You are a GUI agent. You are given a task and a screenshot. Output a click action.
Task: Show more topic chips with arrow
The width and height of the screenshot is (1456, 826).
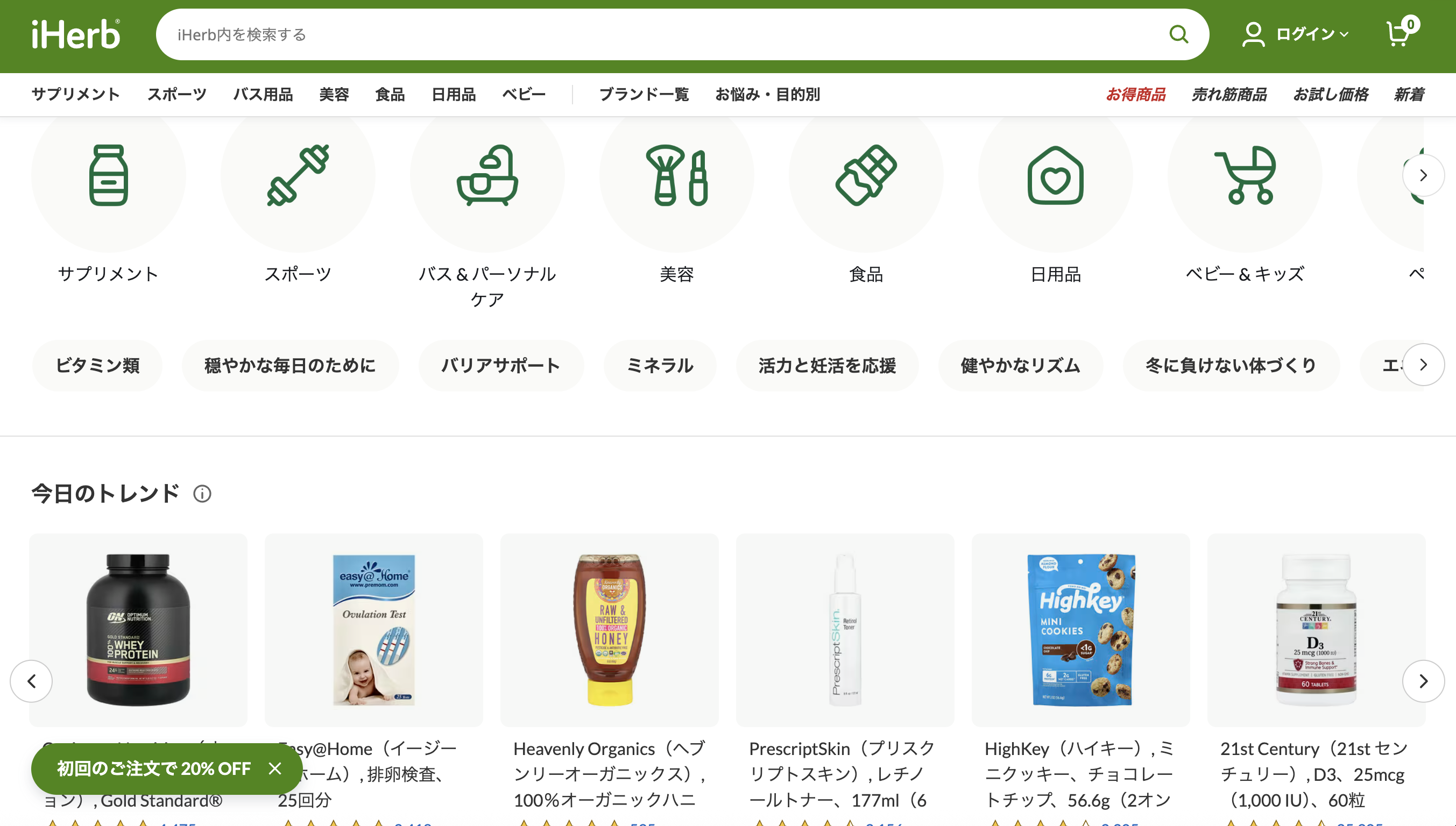tap(1423, 365)
